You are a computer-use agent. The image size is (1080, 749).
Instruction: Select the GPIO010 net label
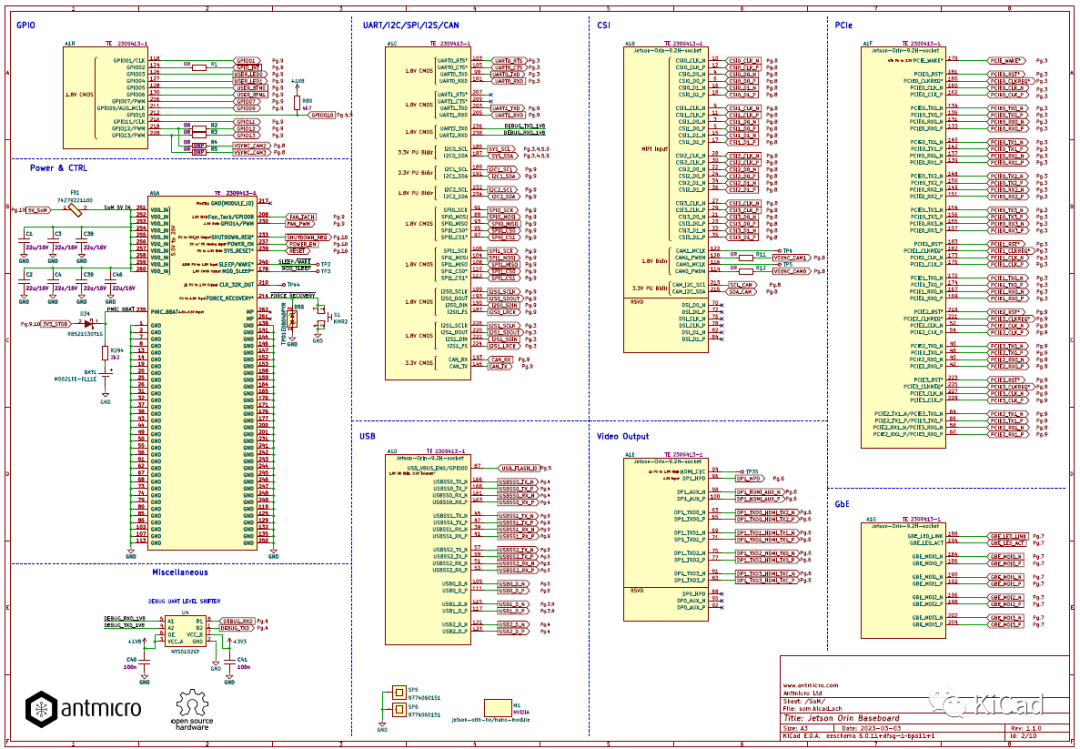(321, 115)
